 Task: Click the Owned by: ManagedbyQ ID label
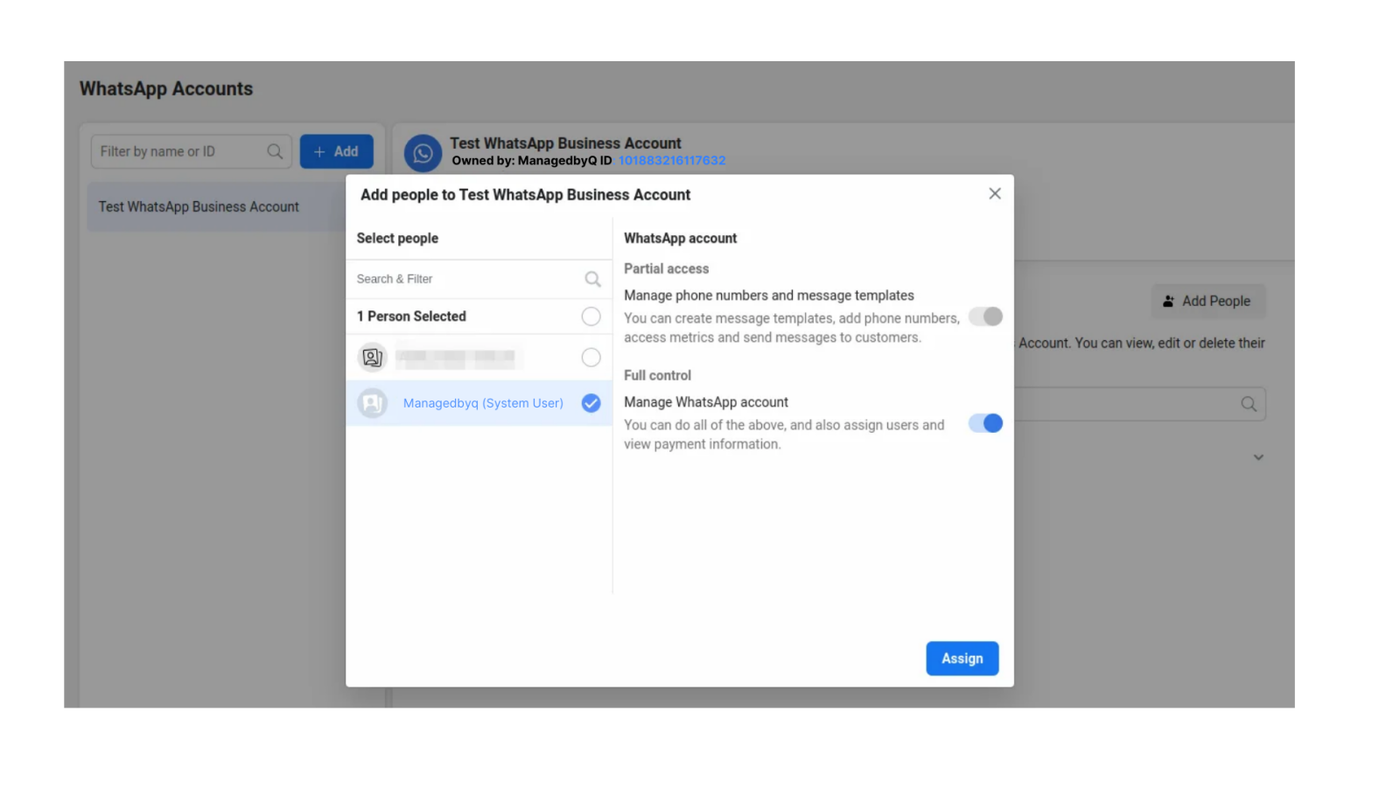[x=532, y=160]
